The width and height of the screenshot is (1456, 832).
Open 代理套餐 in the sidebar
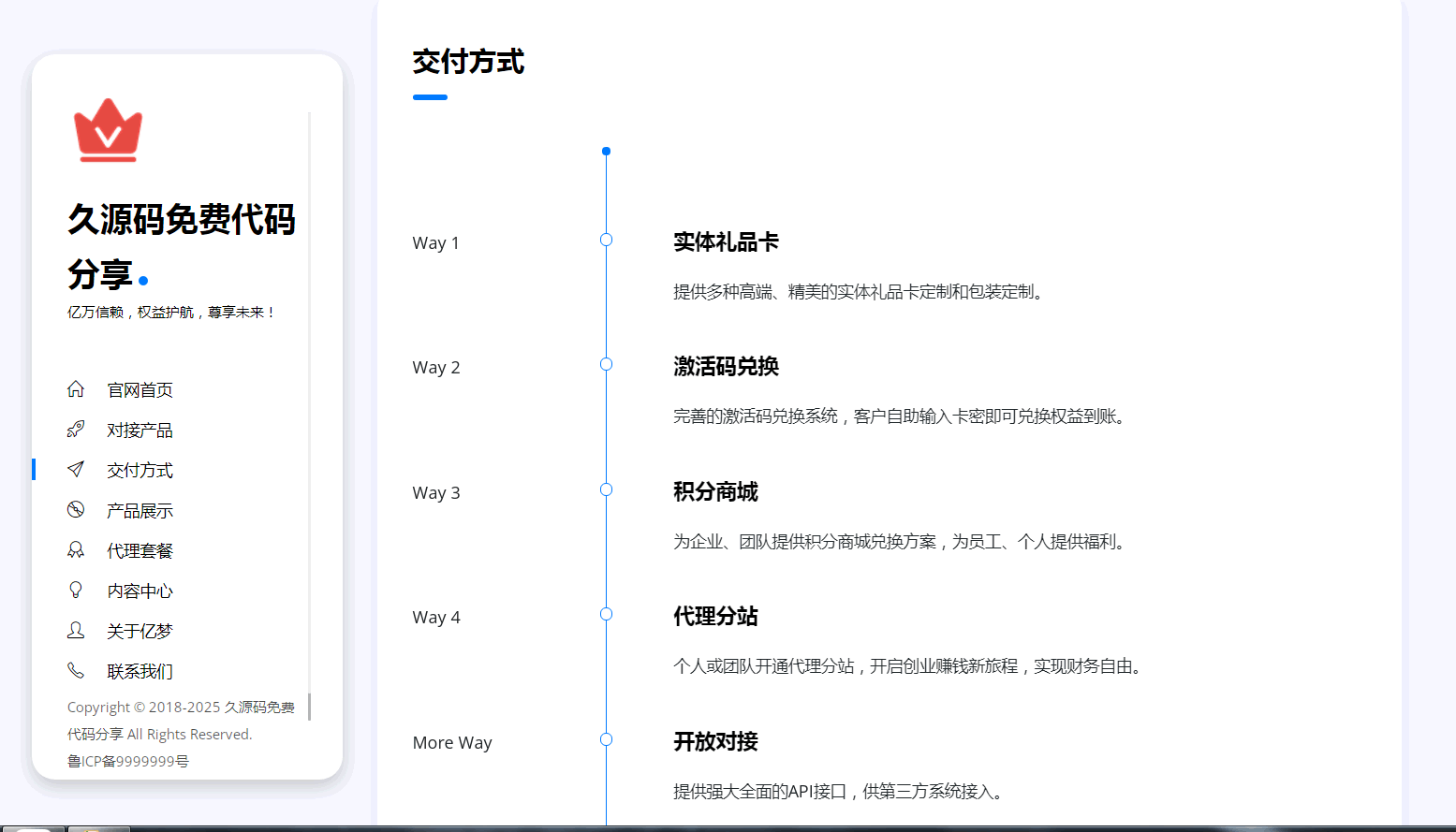(140, 551)
